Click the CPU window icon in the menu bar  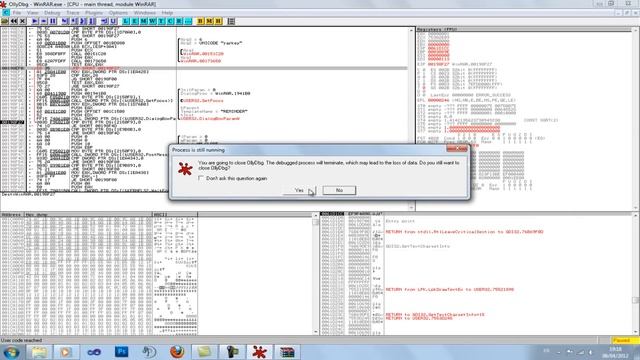click(x=5, y=13)
